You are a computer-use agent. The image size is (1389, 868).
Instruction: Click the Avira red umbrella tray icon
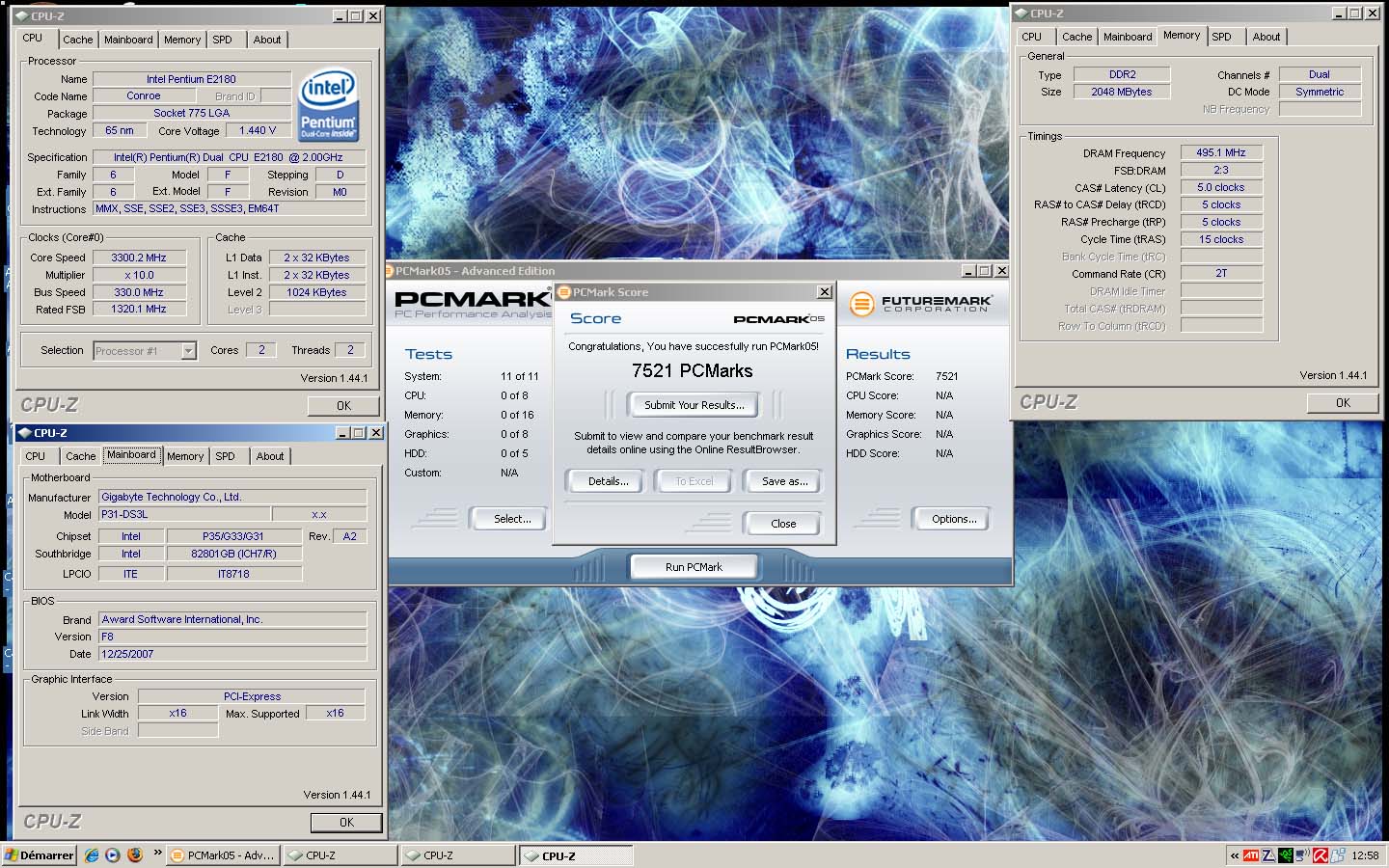(1321, 855)
